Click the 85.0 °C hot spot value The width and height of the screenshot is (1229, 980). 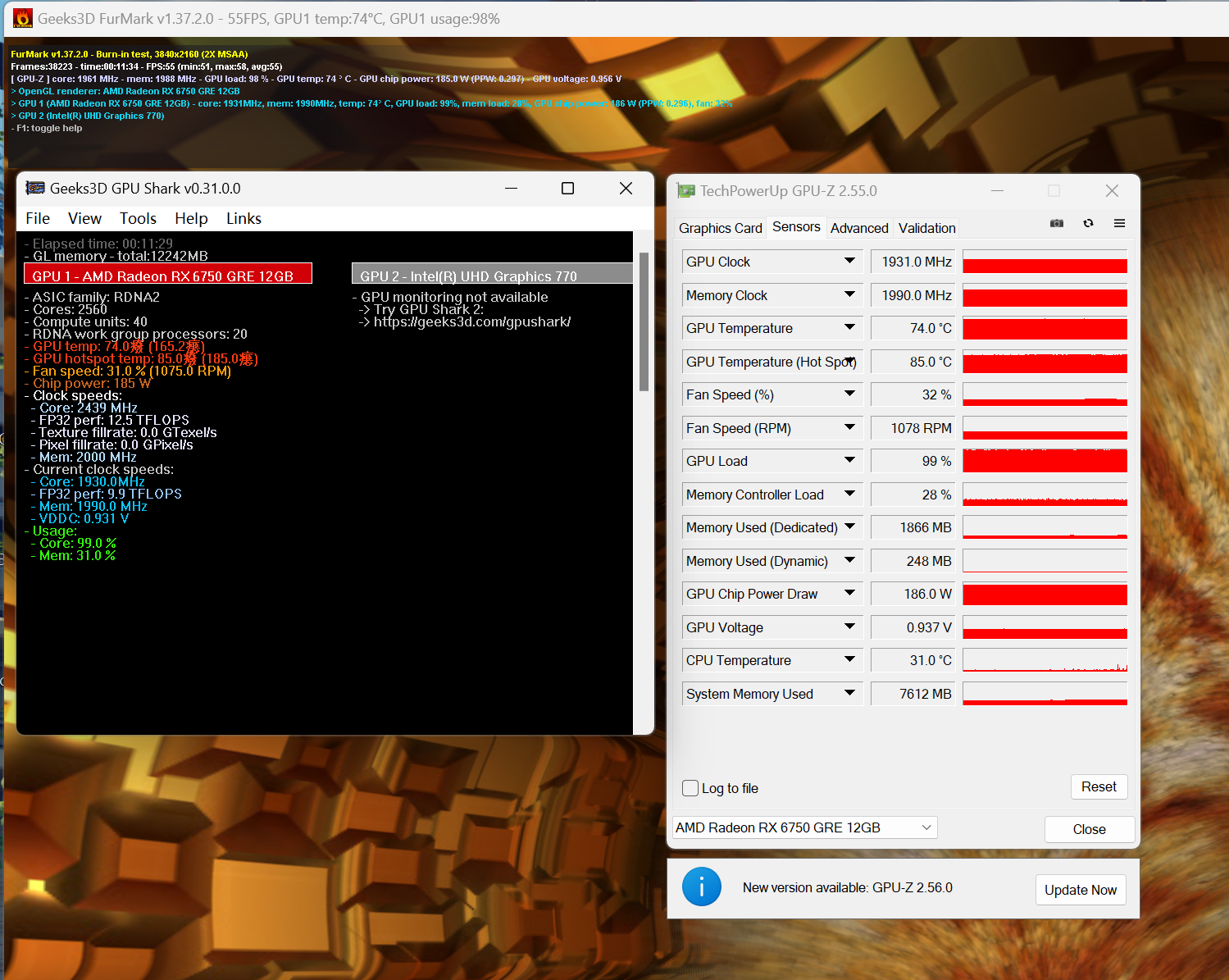coord(913,362)
